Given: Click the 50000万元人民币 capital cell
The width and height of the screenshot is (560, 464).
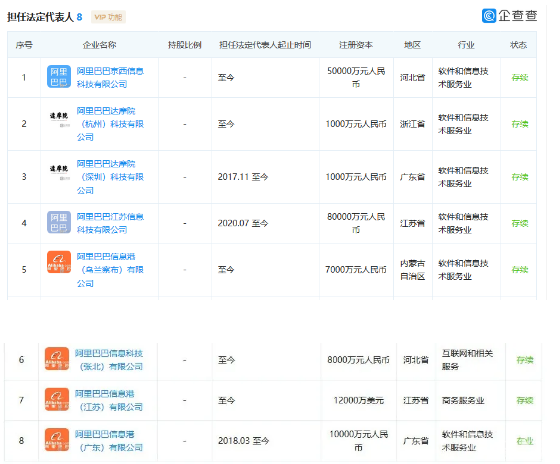Looking at the screenshot, I should pyautogui.click(x=356, y=78).
